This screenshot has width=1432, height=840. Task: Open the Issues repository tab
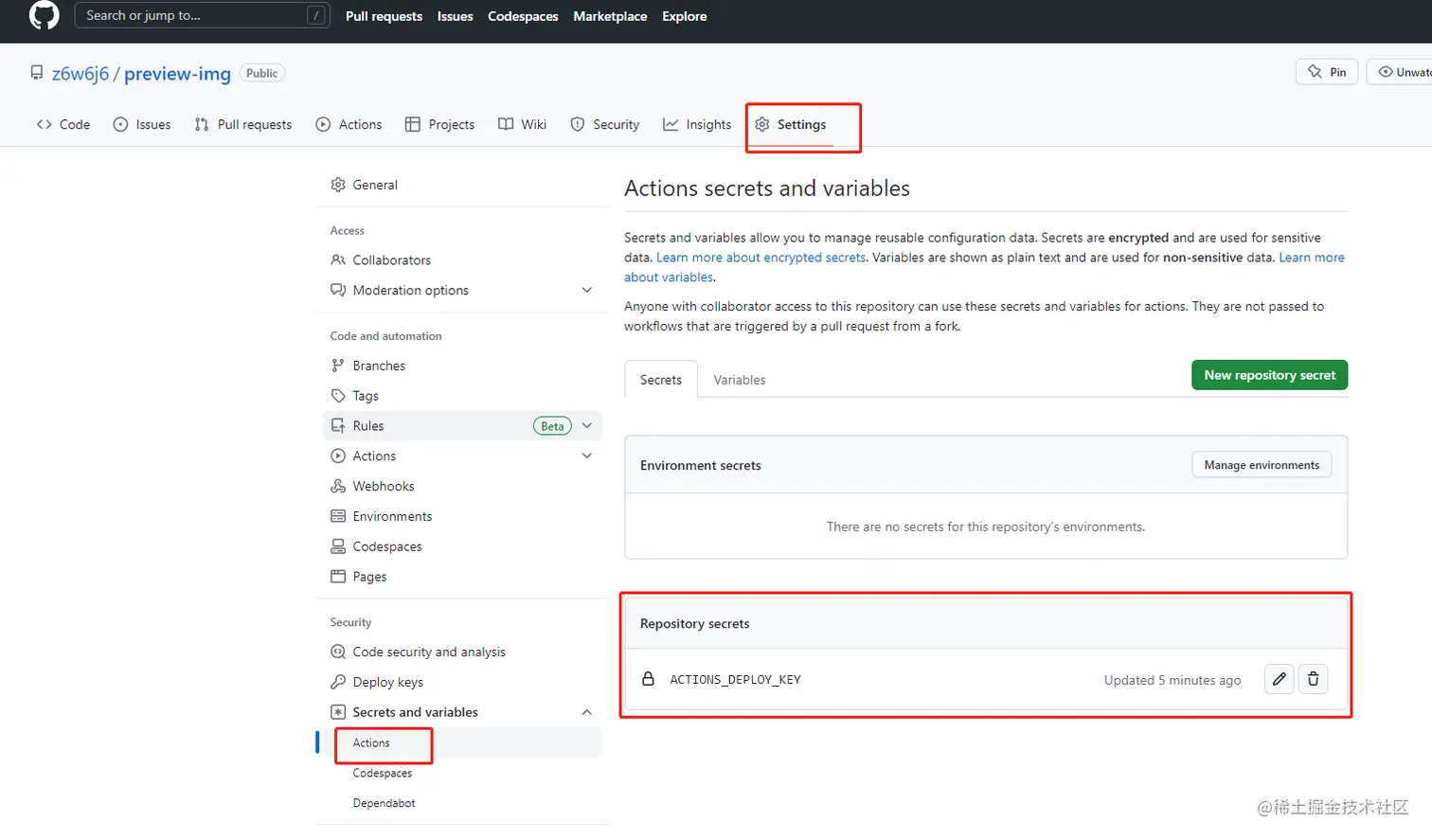[142, 124]
